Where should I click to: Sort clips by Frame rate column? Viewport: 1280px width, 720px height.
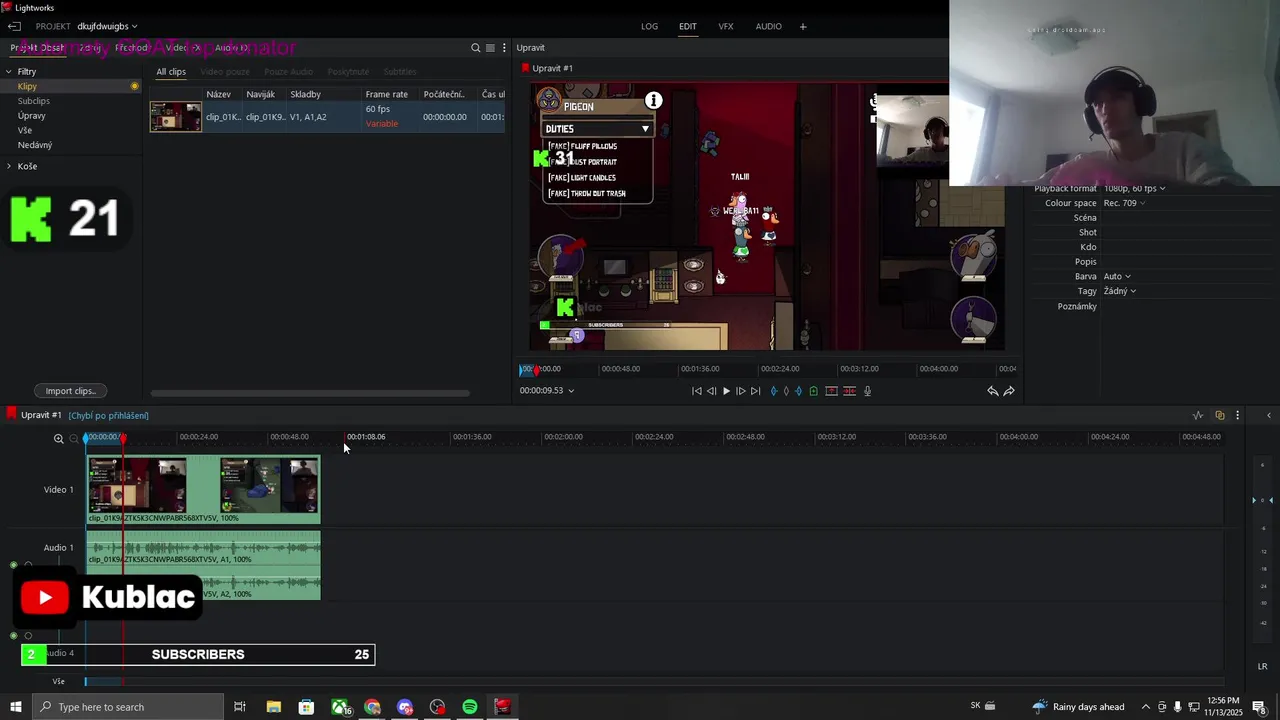click(x=386, y=94)
